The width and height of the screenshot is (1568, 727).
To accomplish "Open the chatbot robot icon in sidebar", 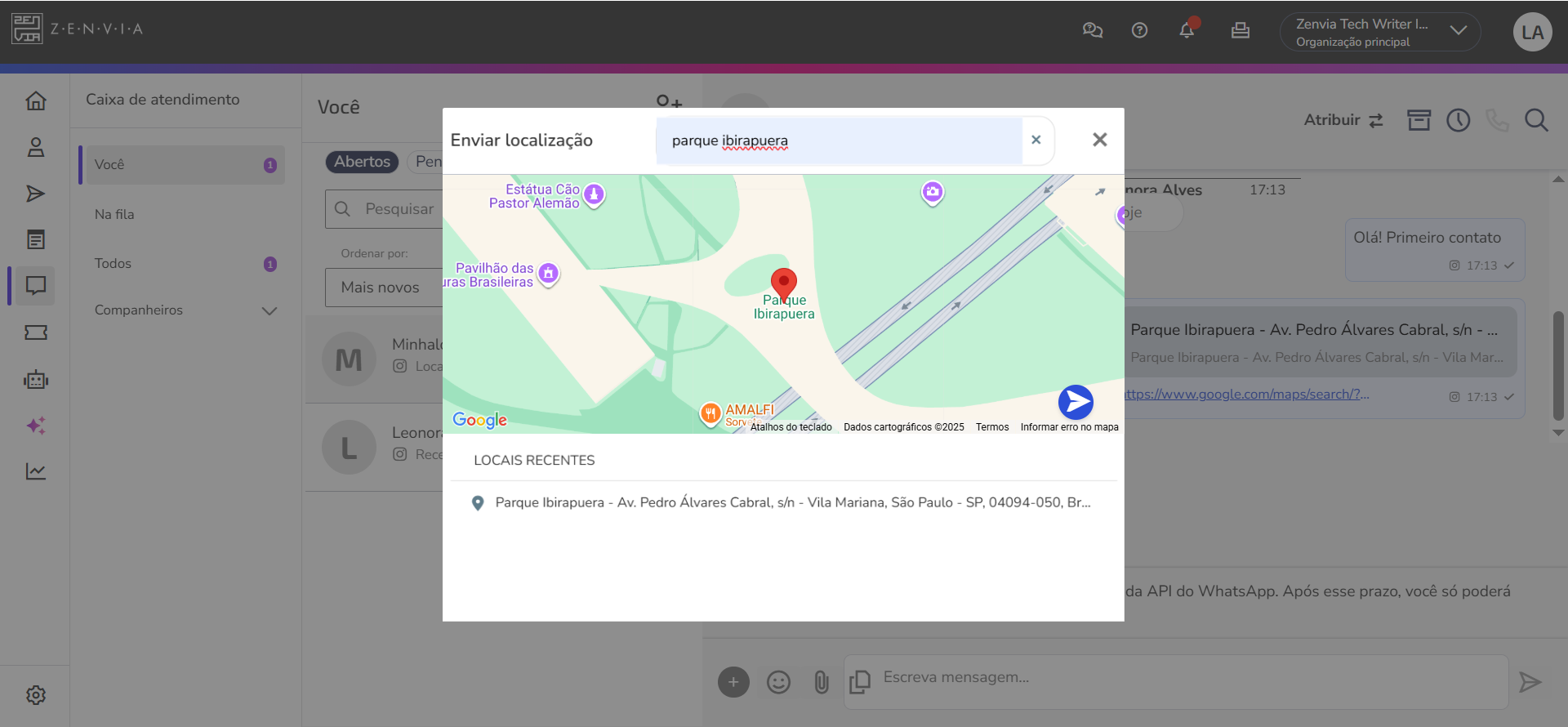I will 36,379.
